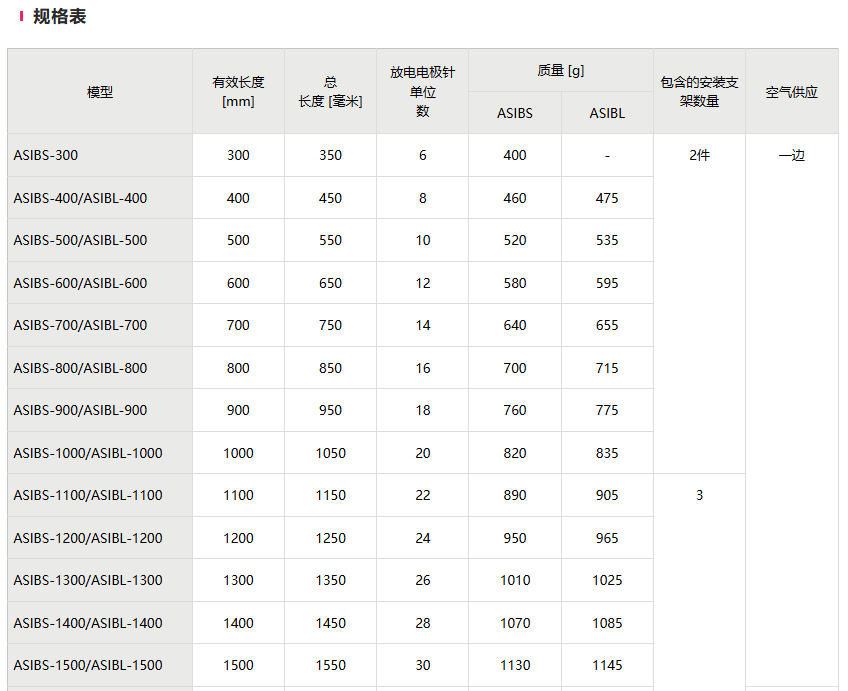Select the 1350 total length value

[x=330, y=580]
